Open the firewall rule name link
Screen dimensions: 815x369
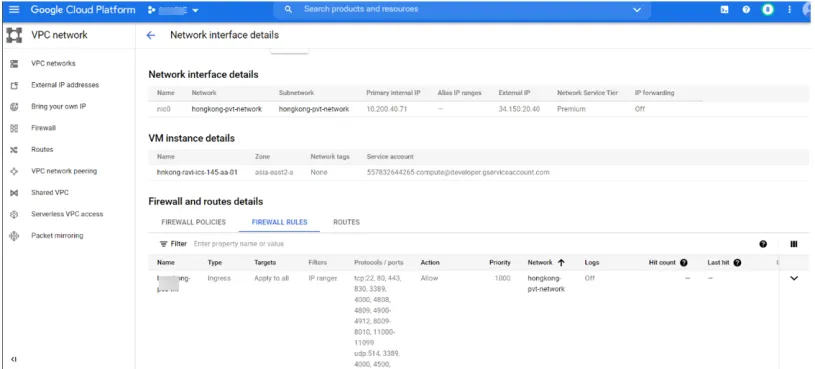(x=174, y=284)
